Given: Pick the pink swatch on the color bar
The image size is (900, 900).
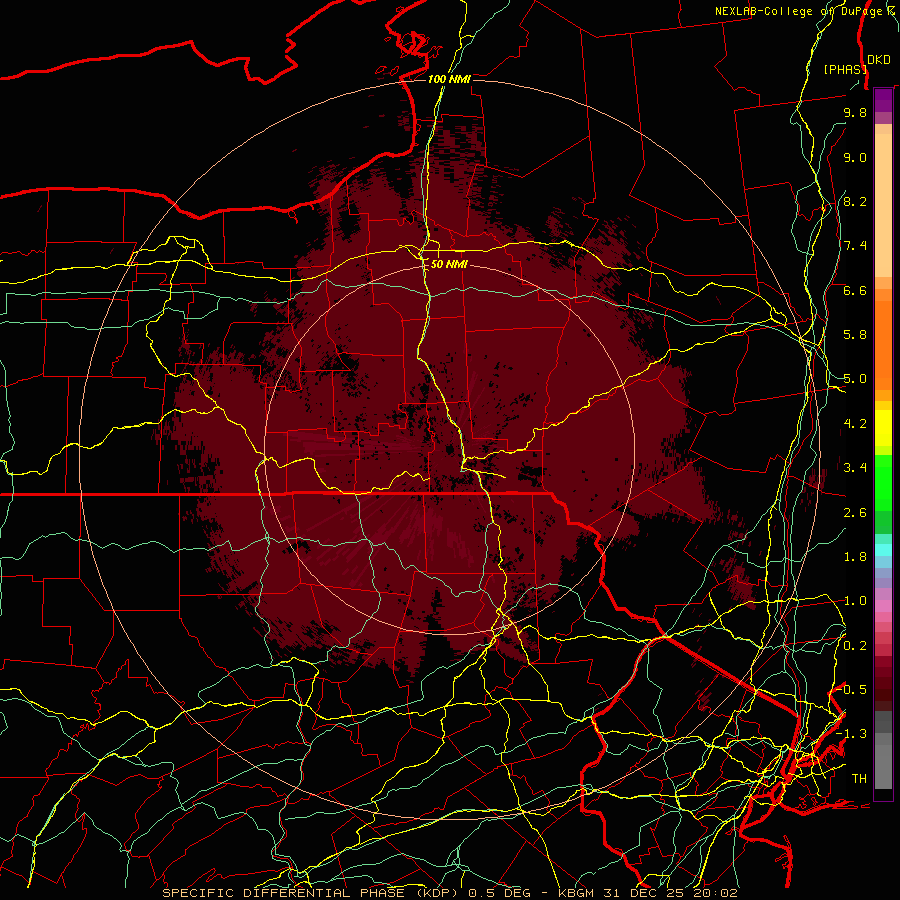Looking at the screenshot, I should tap(883, 606).
